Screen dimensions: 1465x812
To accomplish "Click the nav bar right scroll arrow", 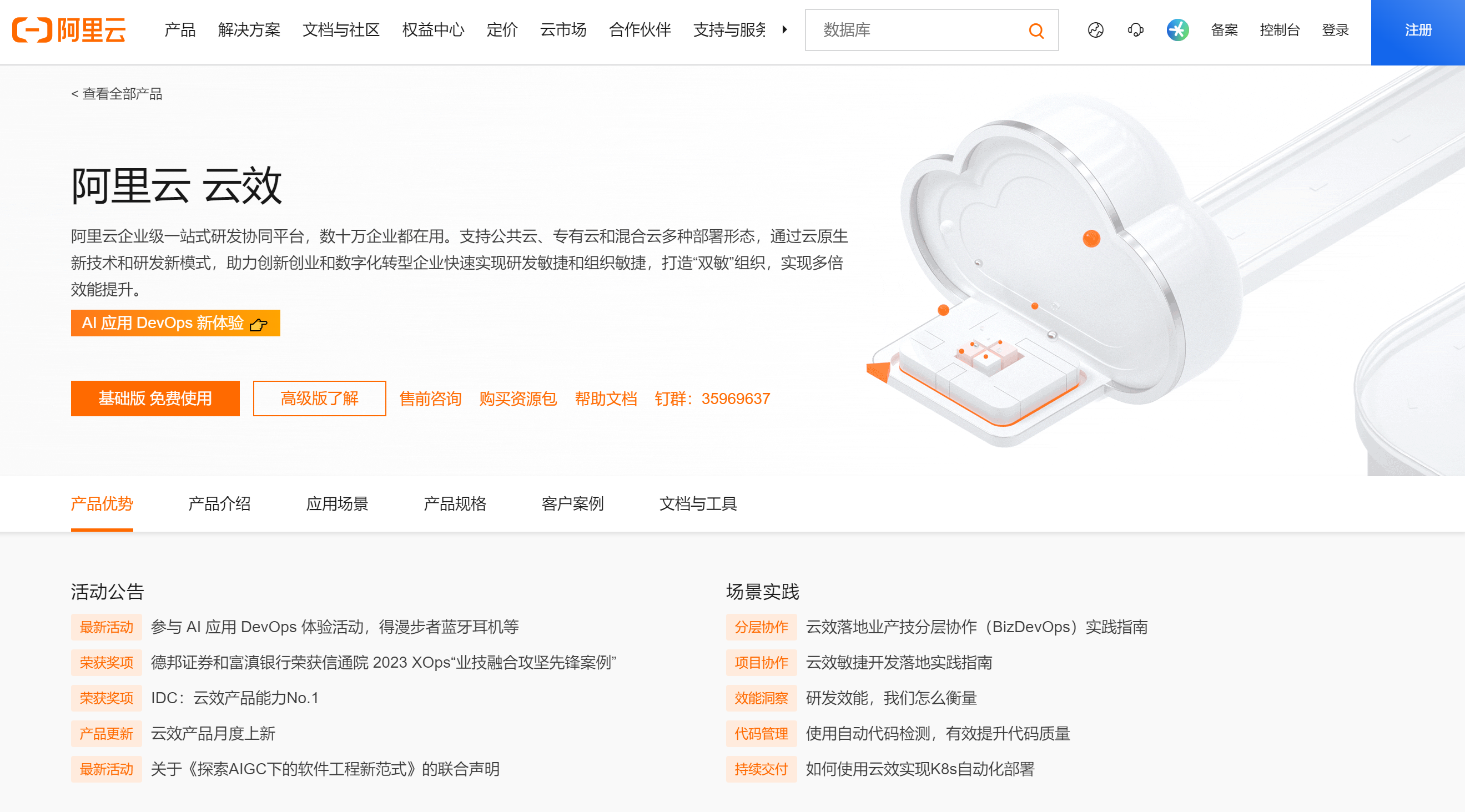I will tap(785, 29).
